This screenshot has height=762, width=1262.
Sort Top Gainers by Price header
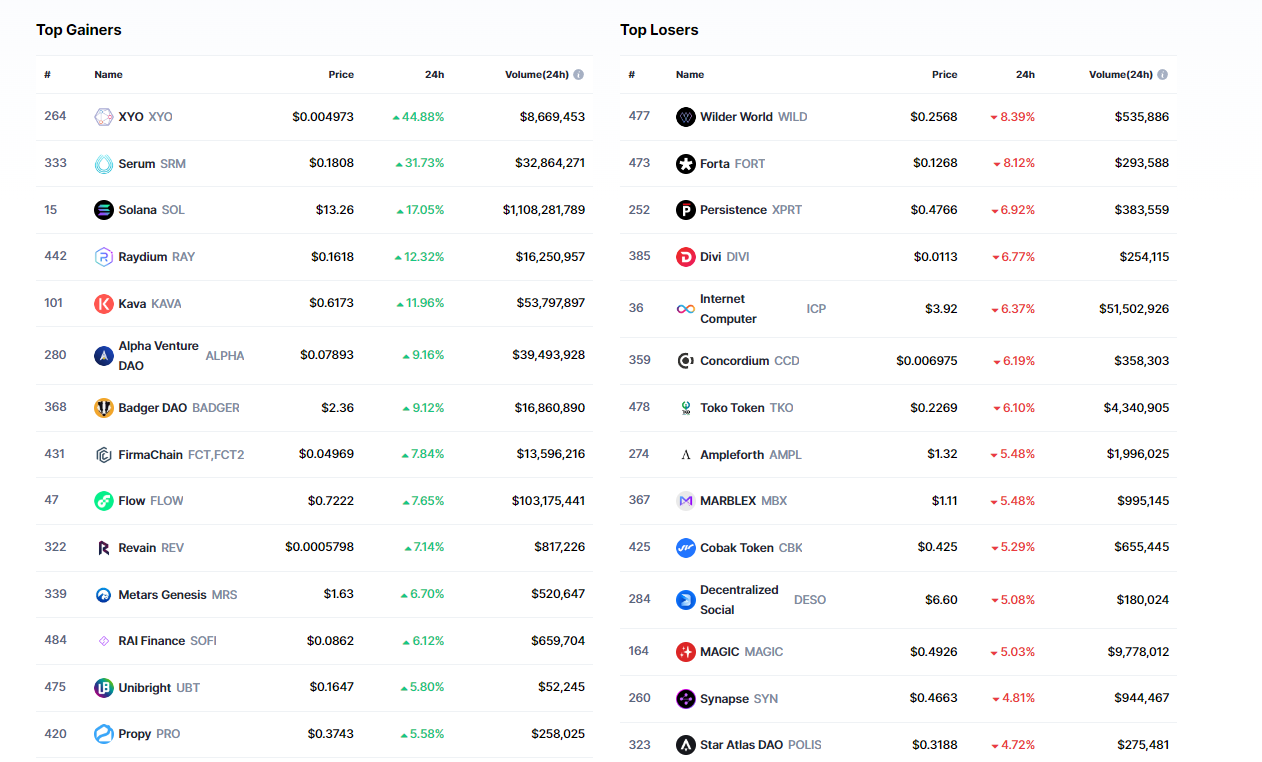tap(341, 75)
